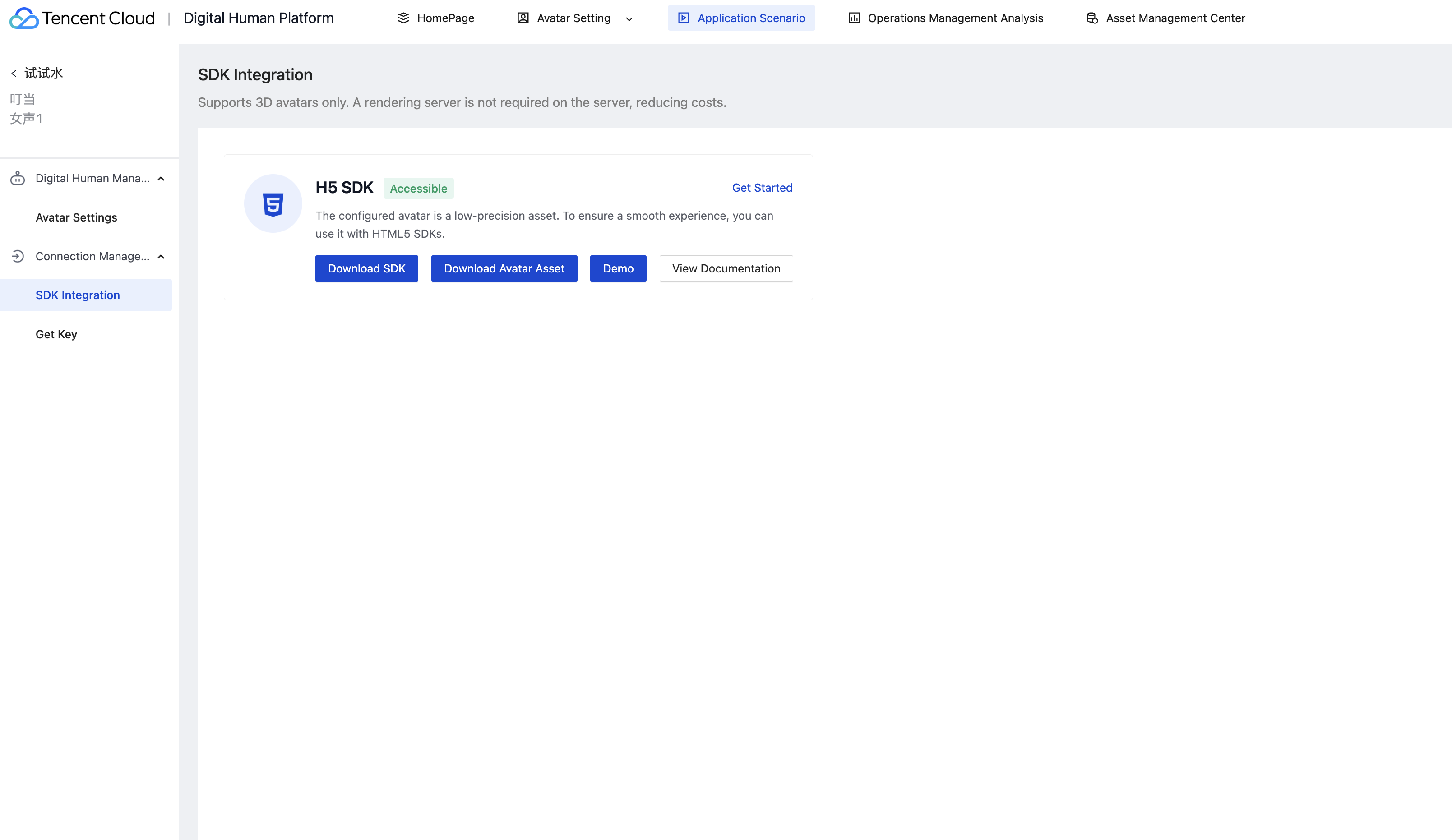This screenshot has width=1452, height=840.
Task: Click the H5 SDK HTML5 shield icon
Action: click(273, 204)
